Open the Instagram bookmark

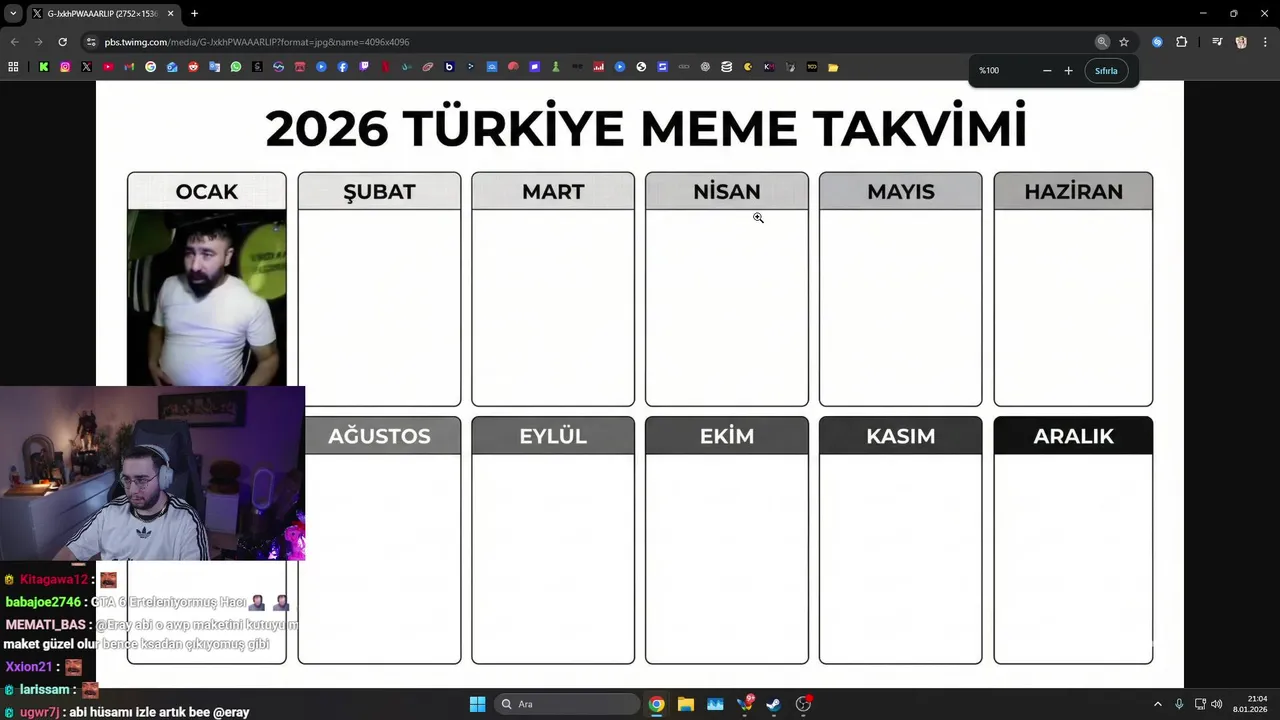[x=65, y=67]
